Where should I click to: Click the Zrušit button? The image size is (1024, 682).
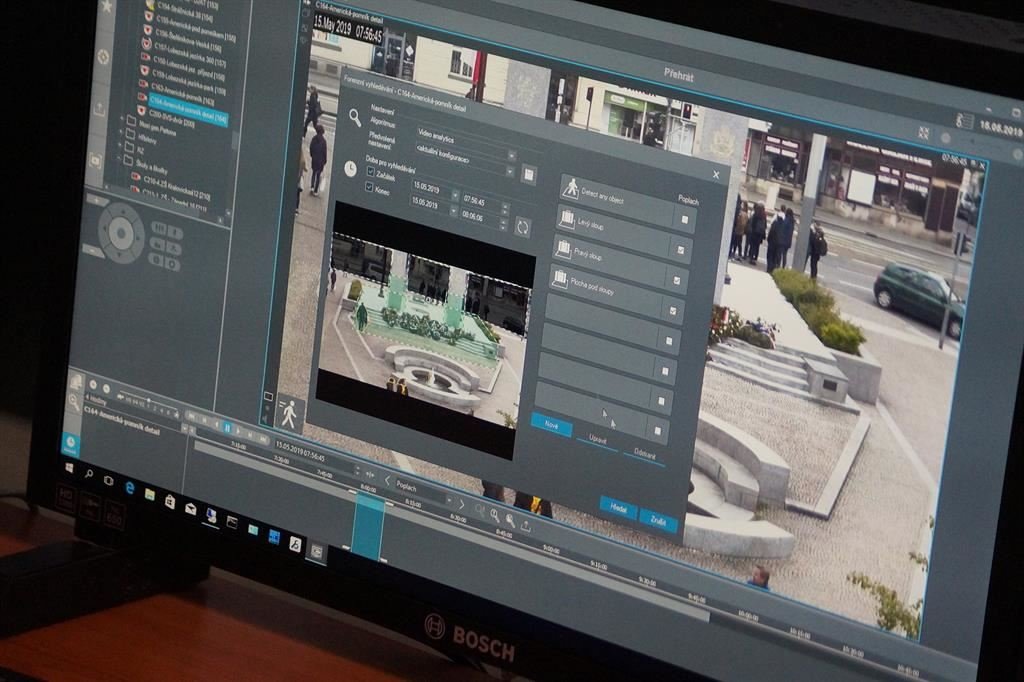pyautogui.click(x=658, y=521)
